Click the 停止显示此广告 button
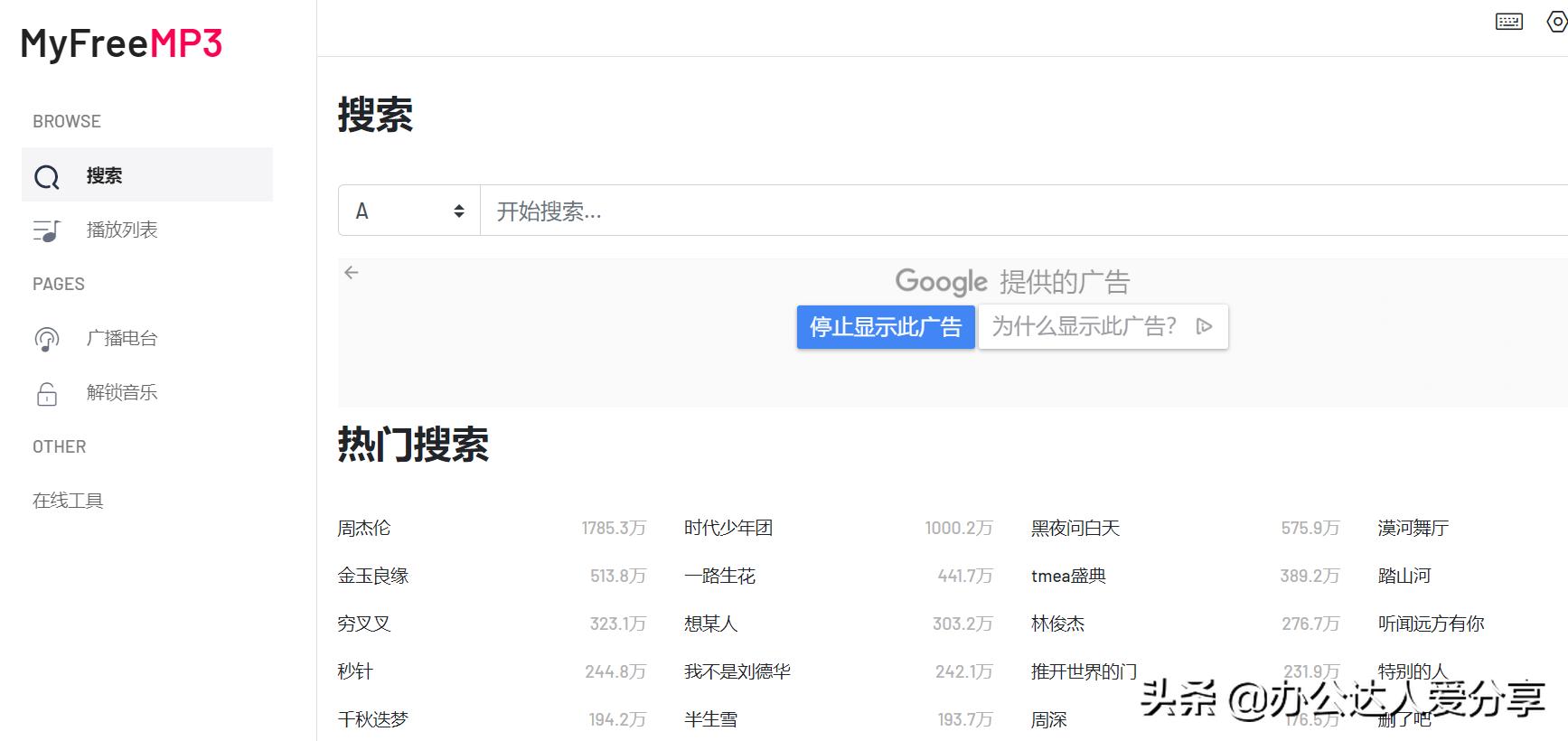This screenshot has height=741, width=1568. click(886, 326)
